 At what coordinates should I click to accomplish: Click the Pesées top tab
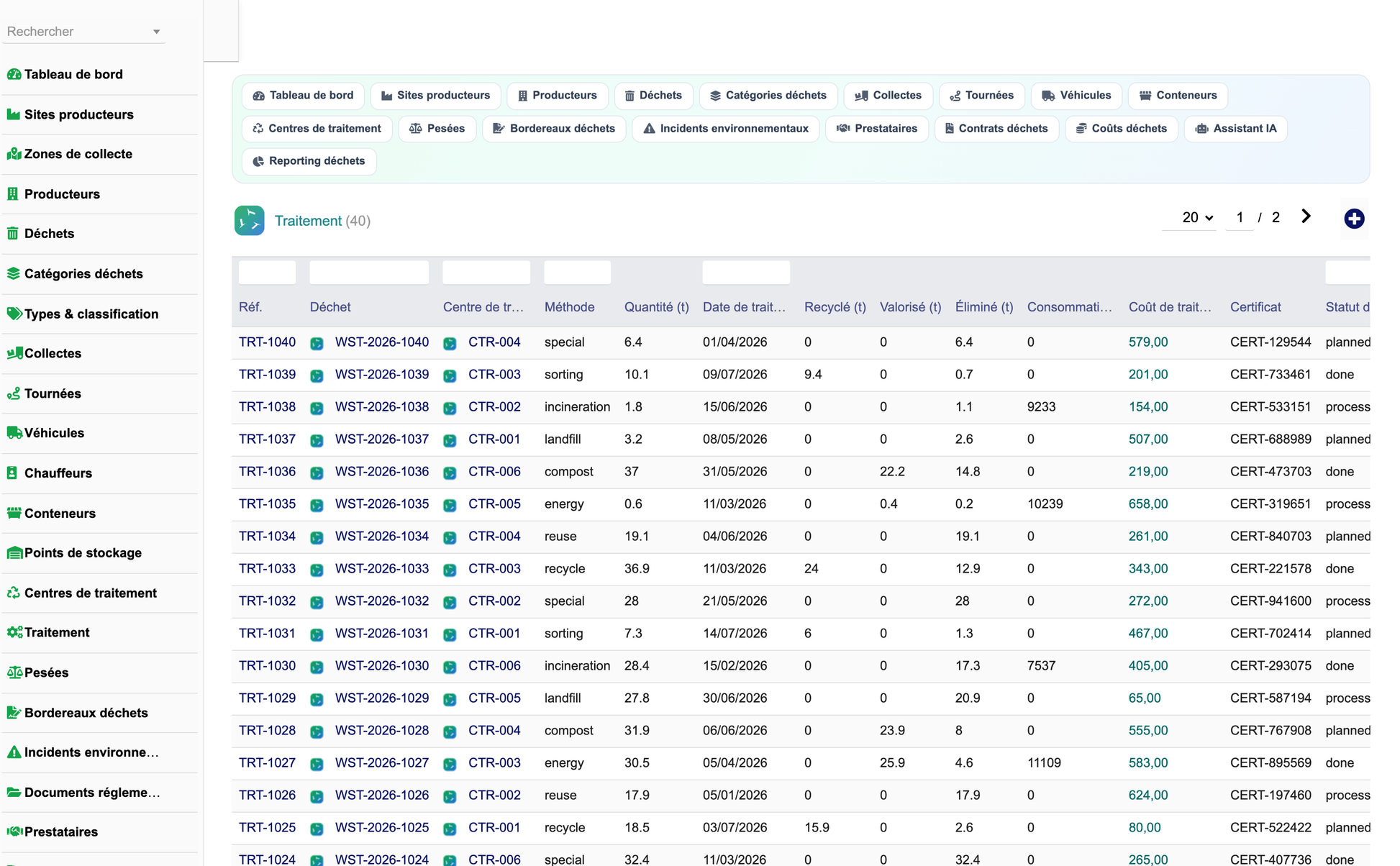(x=437, y=129)
